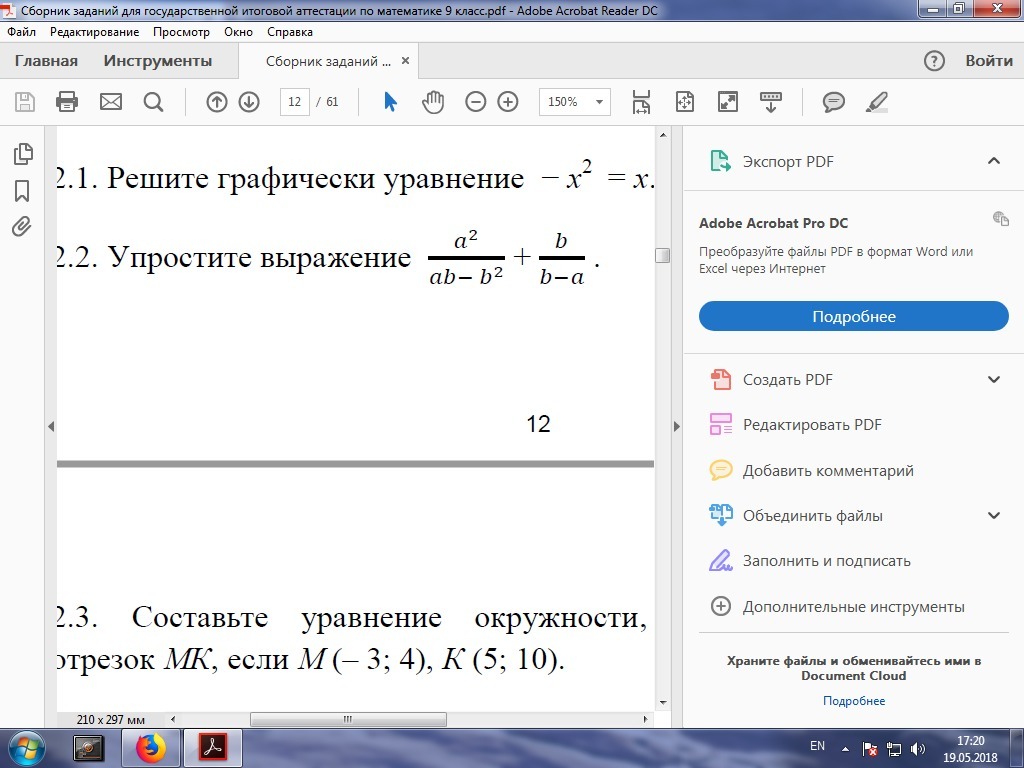Activate the highlight text marker tool

coord(876,102)
